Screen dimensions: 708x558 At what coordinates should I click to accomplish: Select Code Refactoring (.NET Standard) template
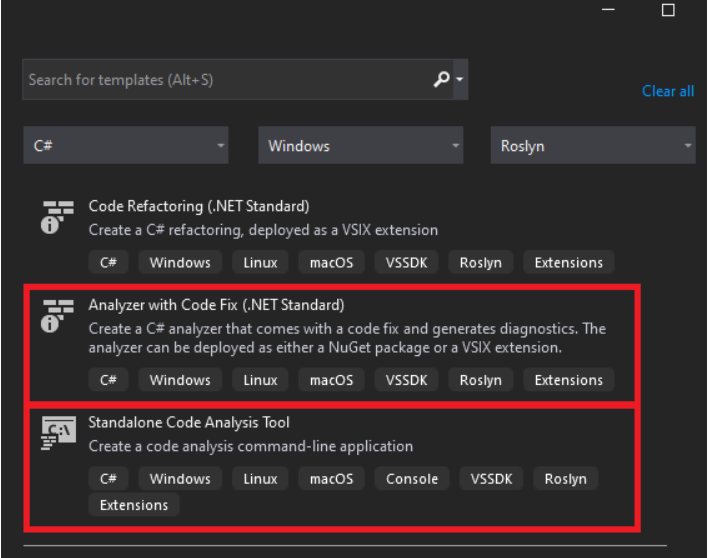pyautogui.click(x=199, y=206)
